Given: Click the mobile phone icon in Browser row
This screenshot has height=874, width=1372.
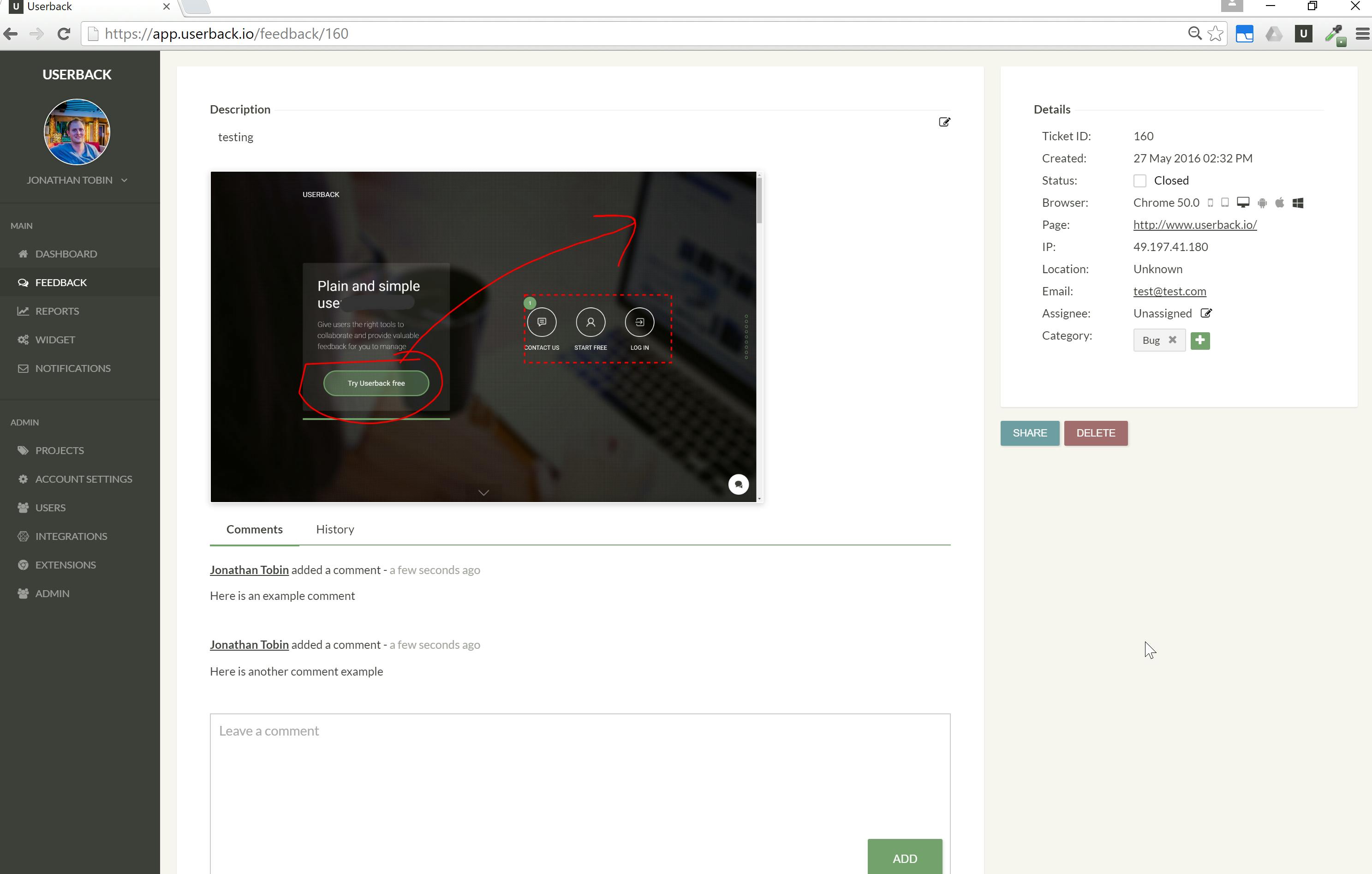Looking at the screenshot, I should point(1210,202).
